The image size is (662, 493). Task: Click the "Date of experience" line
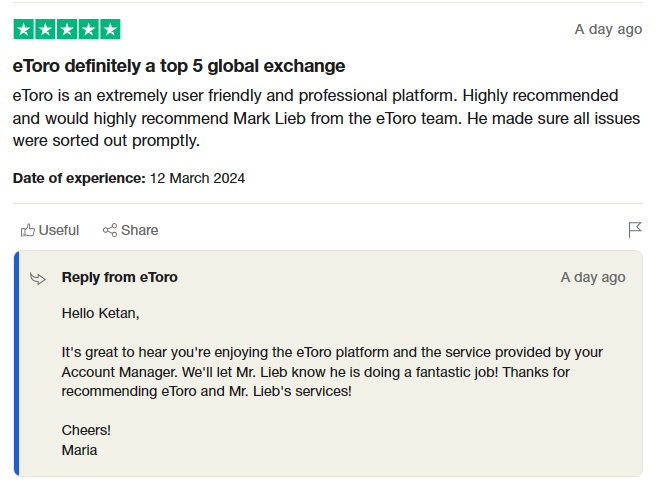(x=129, y=178)
